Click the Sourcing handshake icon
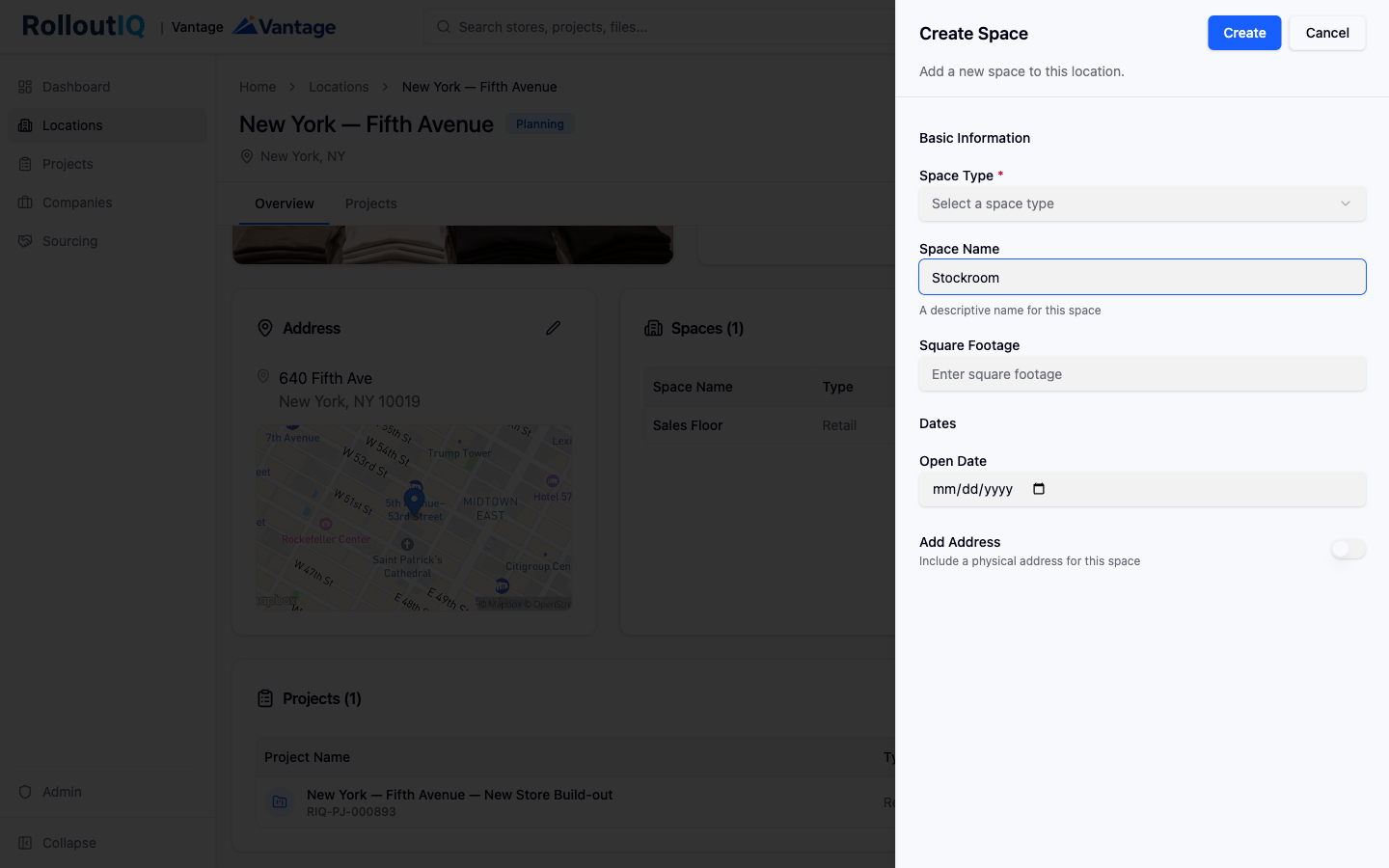The height and width of the screenshot is (868, 1389). 25,241
